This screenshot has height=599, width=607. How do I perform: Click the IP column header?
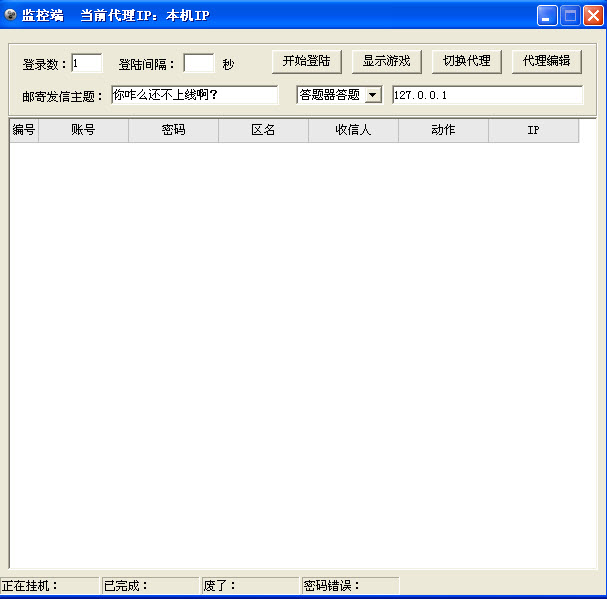(x=533, y=130)
